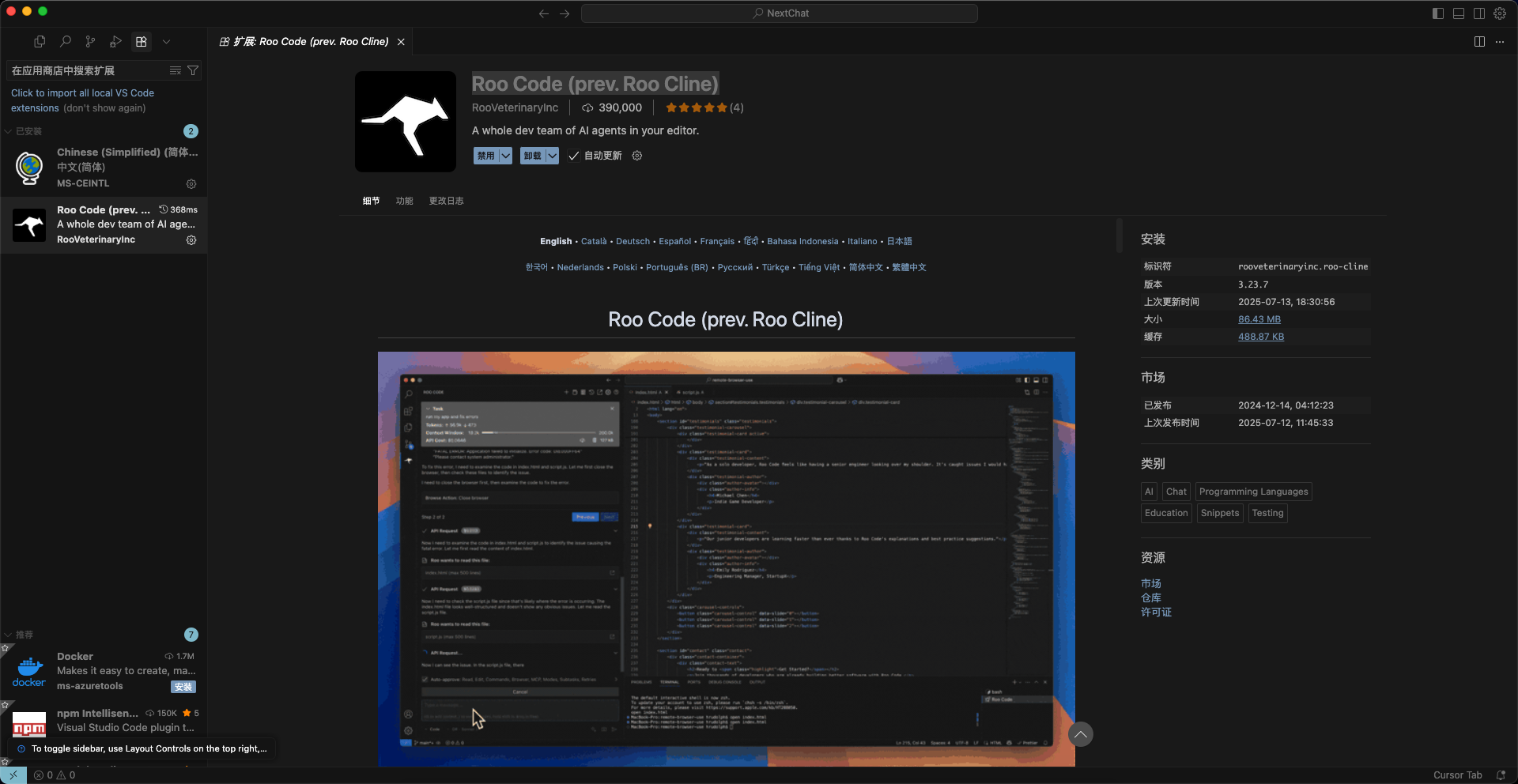Screen dimensions: 1518x784
Task: Open the Source Control view icon
Action: (90, 42)
